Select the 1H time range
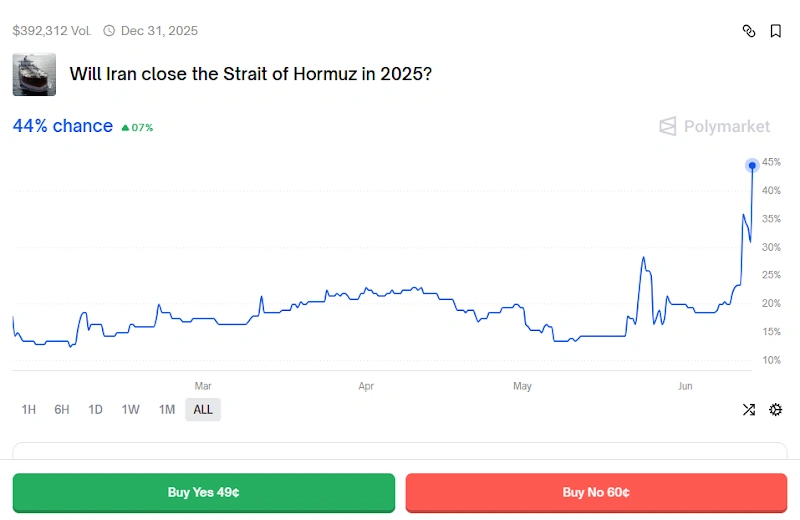The image size is (800, 520). click(x=29, y=409)
